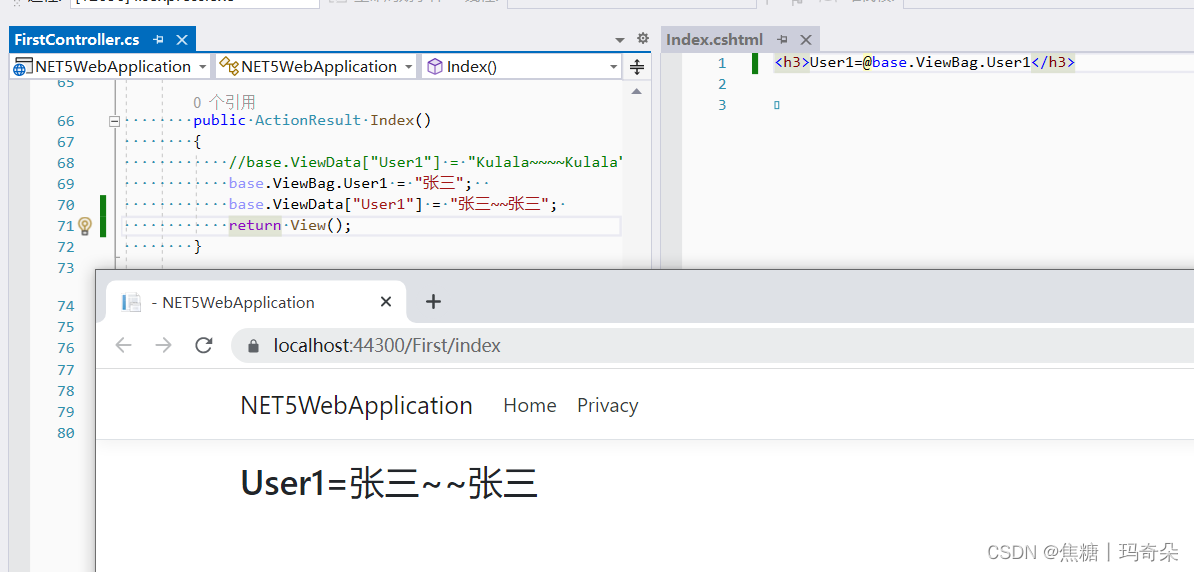Viewport: 1194px width, 572px height.
Task: Click line number 66 in the gutter
Action: tap(65, 121)
